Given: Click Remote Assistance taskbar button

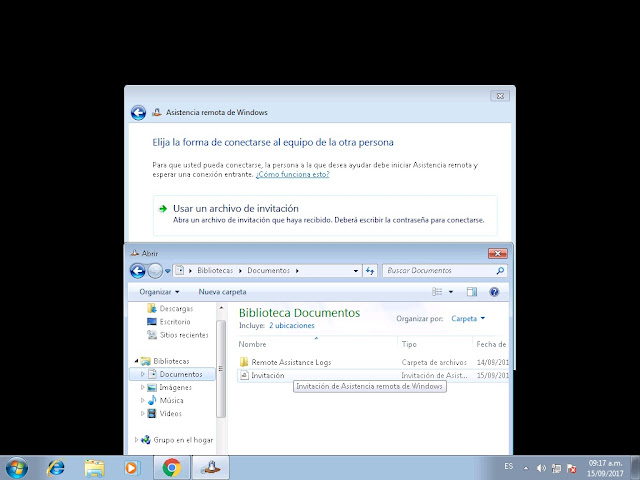Looking at the screenshot, I should click(x=211, y=468).
